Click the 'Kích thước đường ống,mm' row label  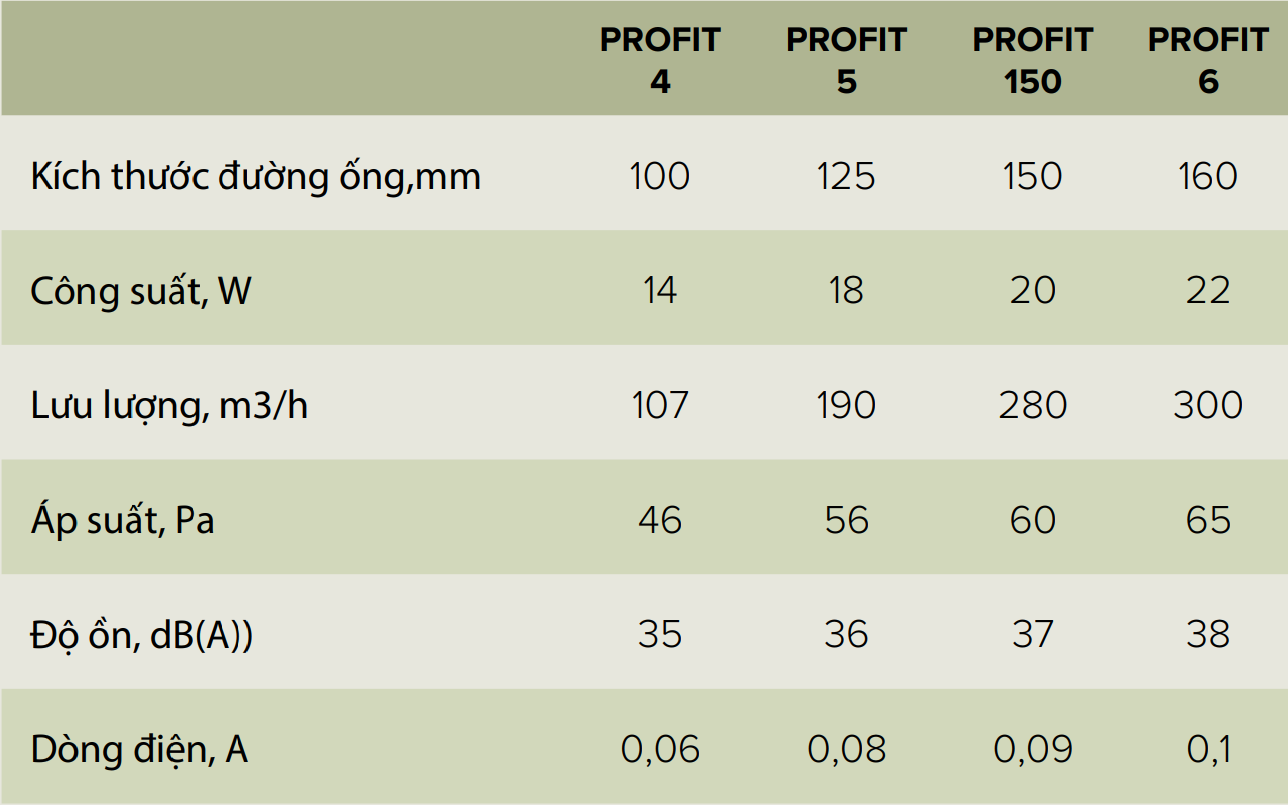tap(256, 177)
